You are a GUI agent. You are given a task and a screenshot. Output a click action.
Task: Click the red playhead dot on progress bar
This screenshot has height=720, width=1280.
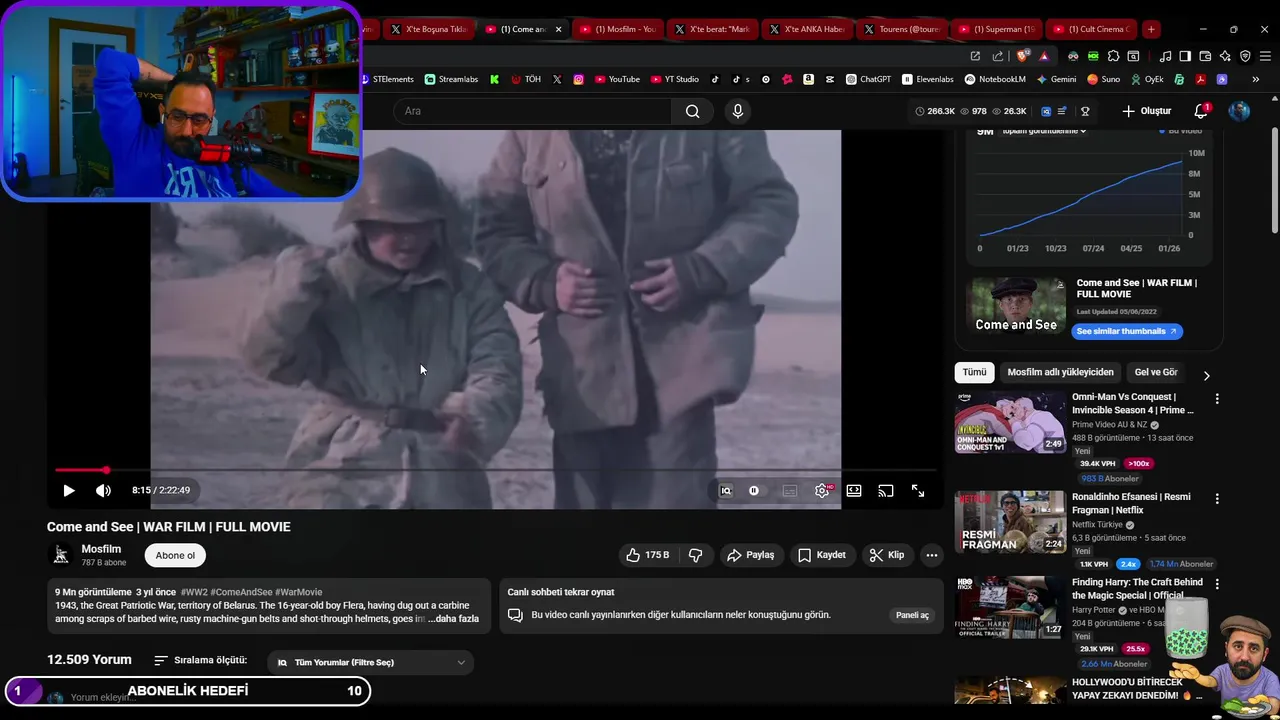[106, 470]
